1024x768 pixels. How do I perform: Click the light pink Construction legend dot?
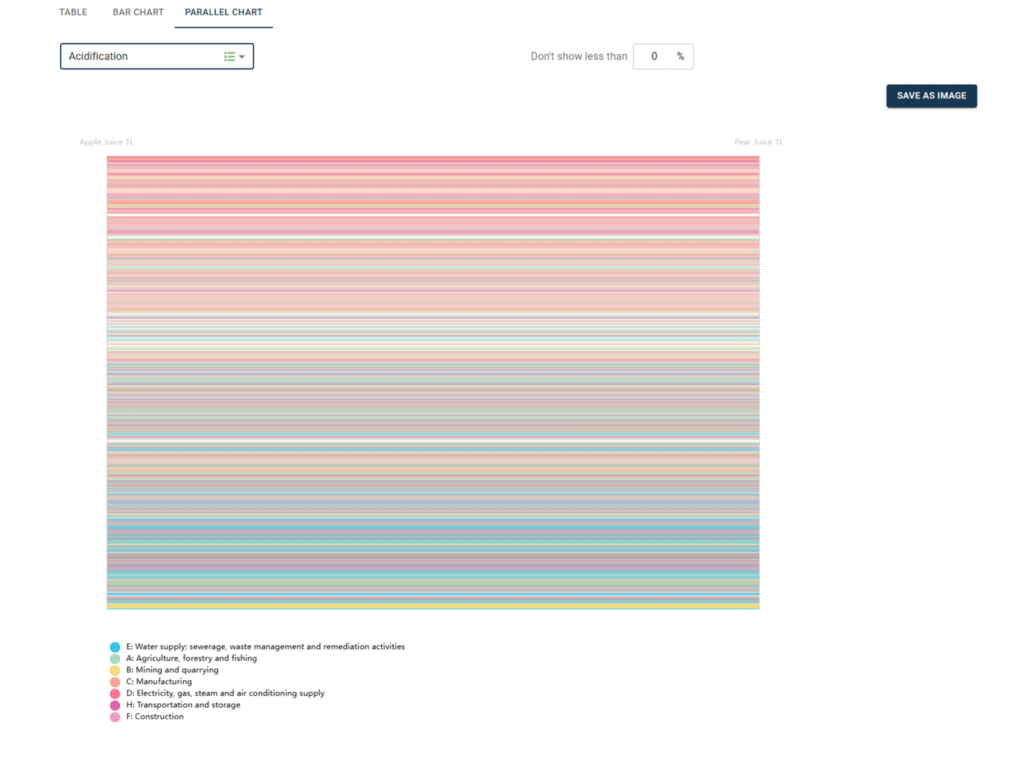pyautogui.click(x=115, y=717)
